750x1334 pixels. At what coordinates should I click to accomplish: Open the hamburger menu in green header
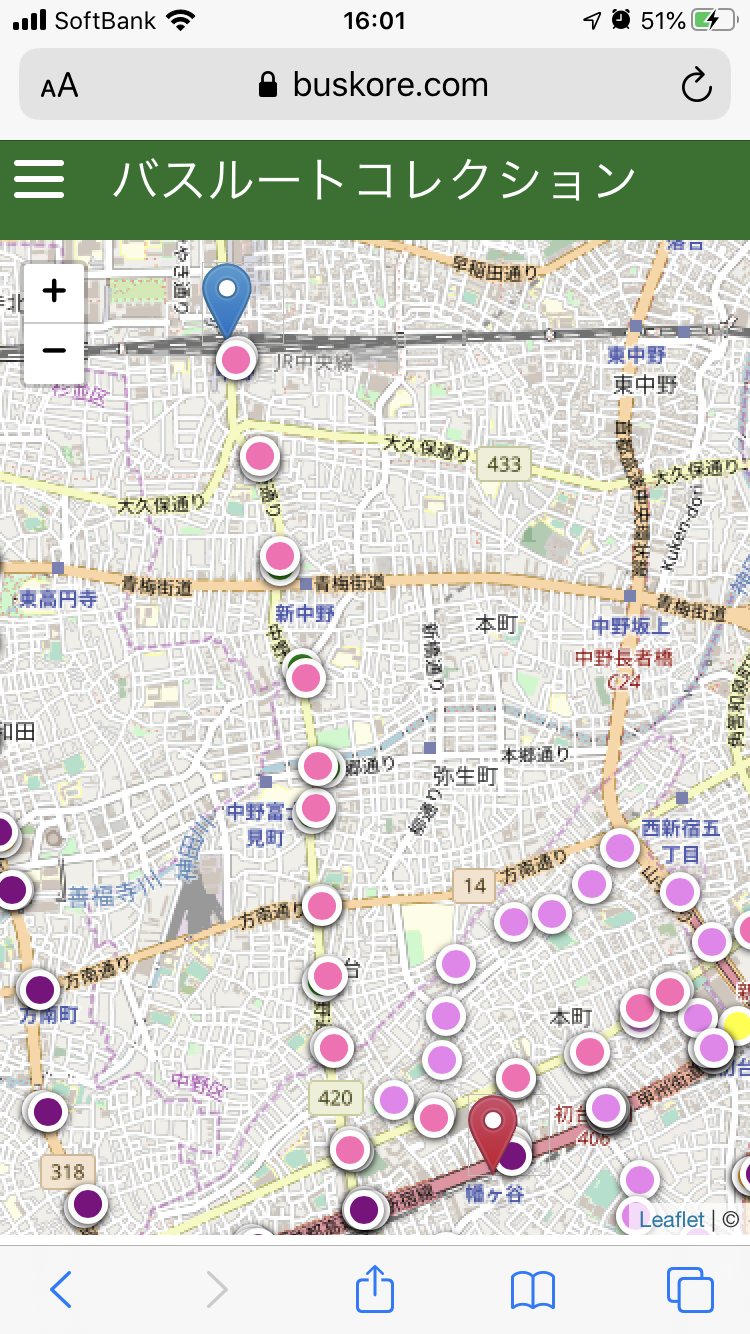coord(39,180)
